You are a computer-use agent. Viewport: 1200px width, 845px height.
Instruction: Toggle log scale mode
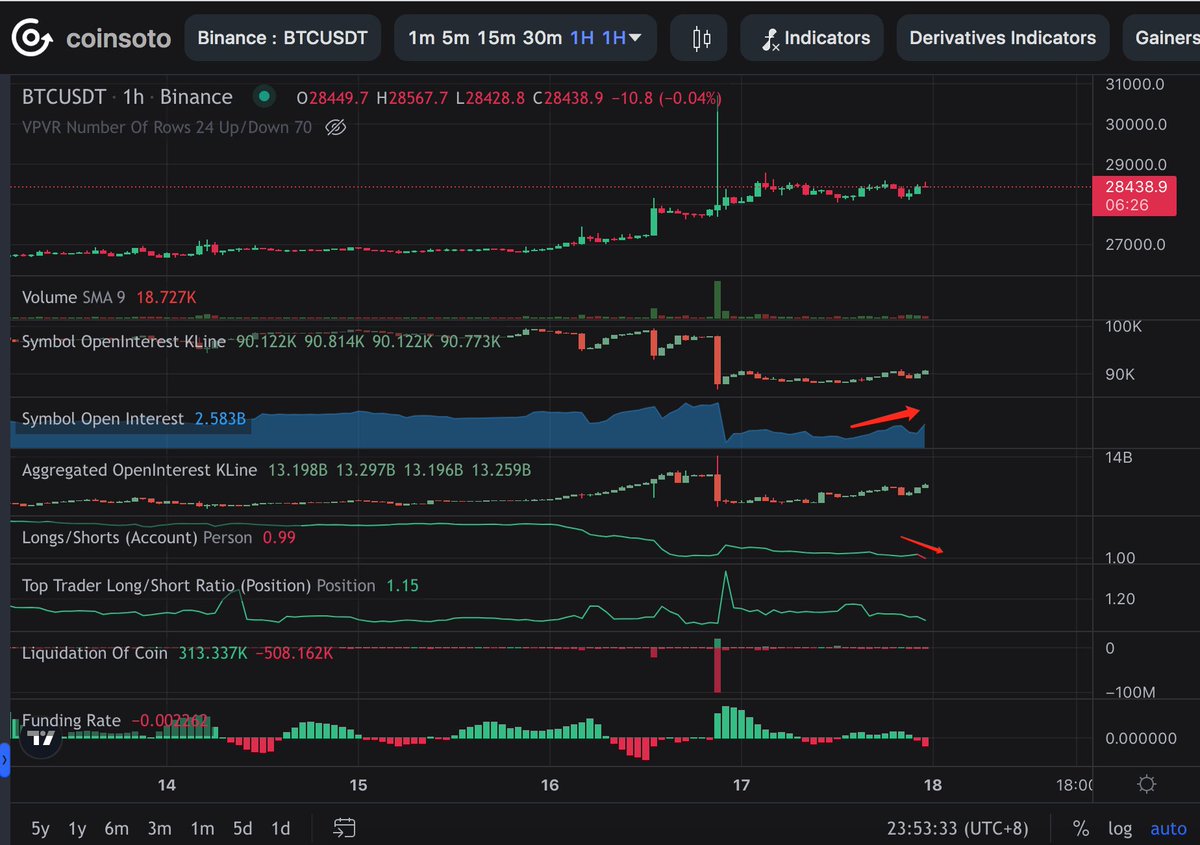click(1120, 828)
